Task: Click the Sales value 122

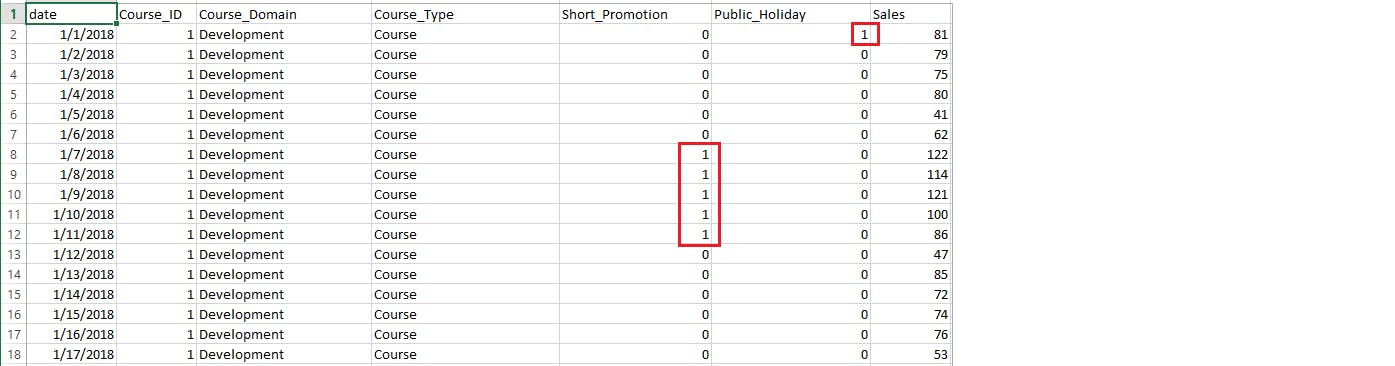Action: pyautogui.click(x=910, y=155)
